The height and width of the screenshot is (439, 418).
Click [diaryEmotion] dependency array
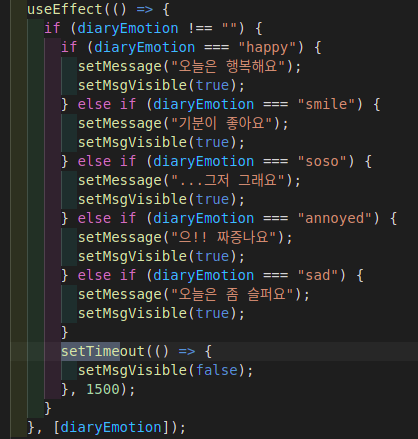point(111,427)
